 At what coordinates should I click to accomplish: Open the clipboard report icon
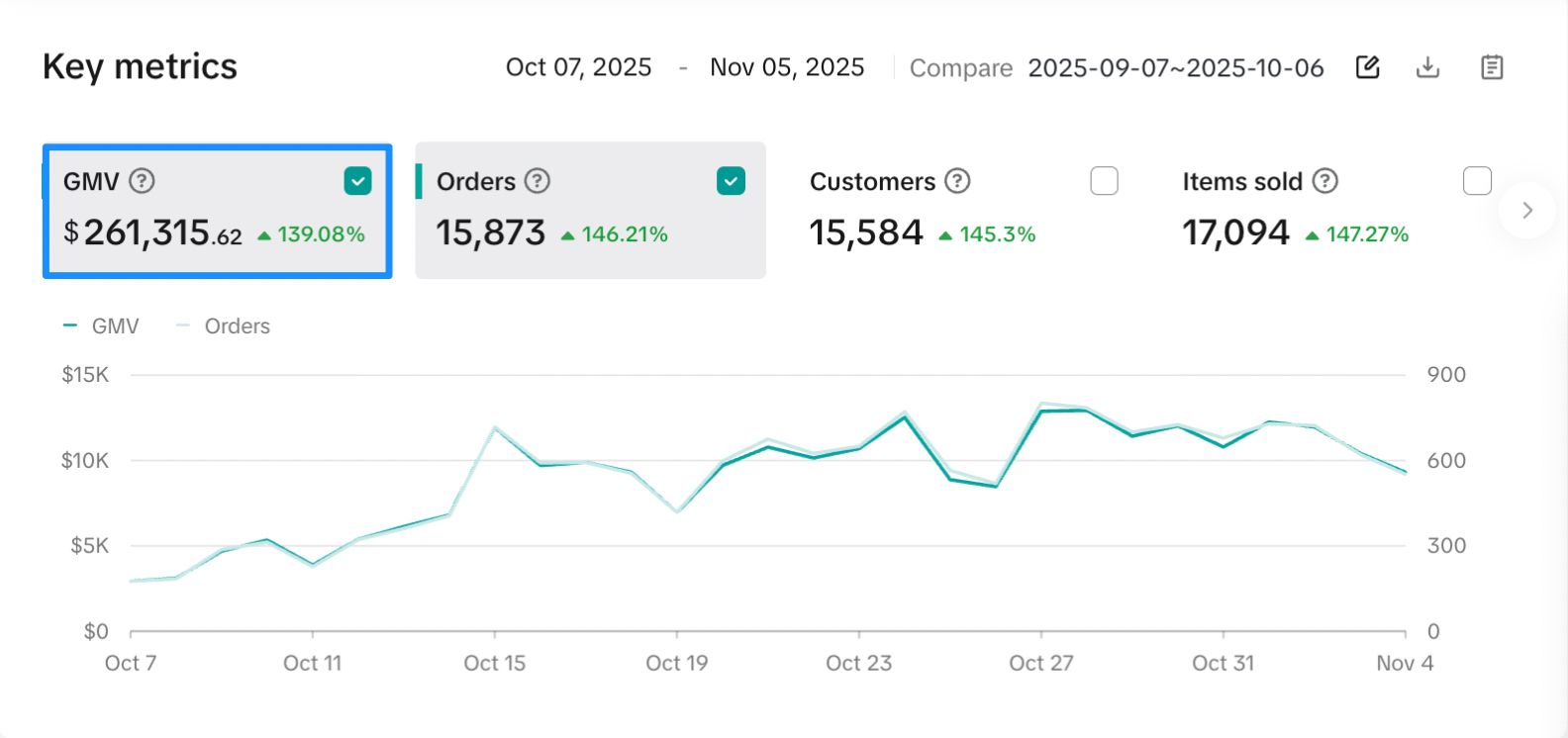1492,67
